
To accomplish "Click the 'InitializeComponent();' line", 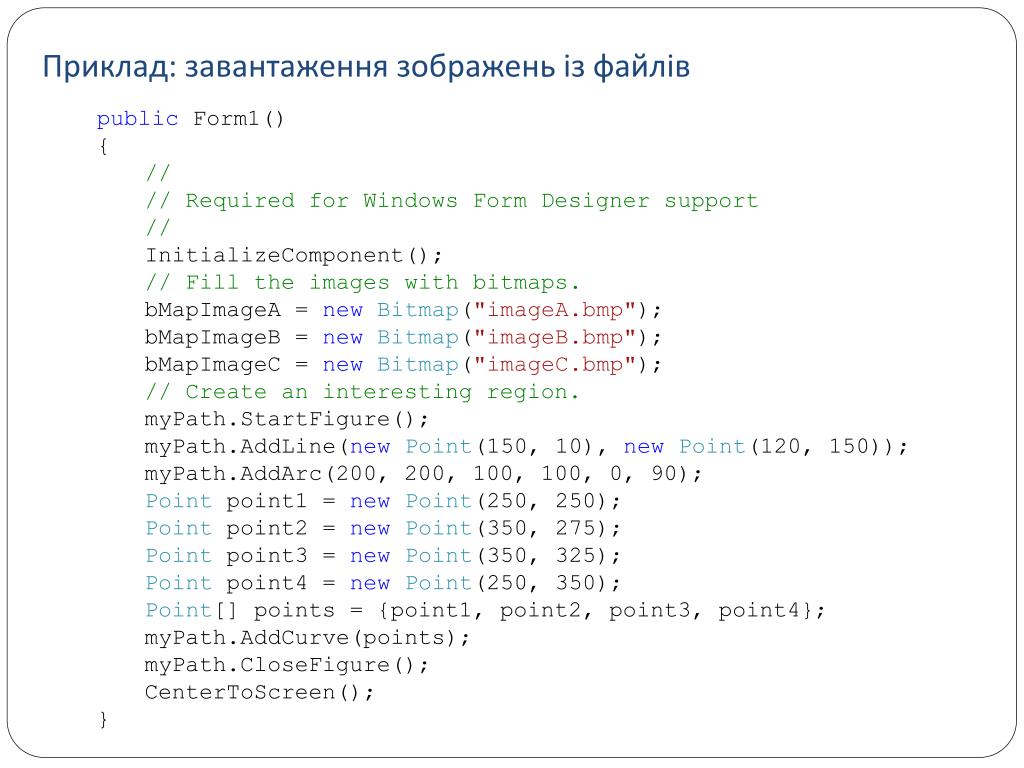I will [294, 255].
